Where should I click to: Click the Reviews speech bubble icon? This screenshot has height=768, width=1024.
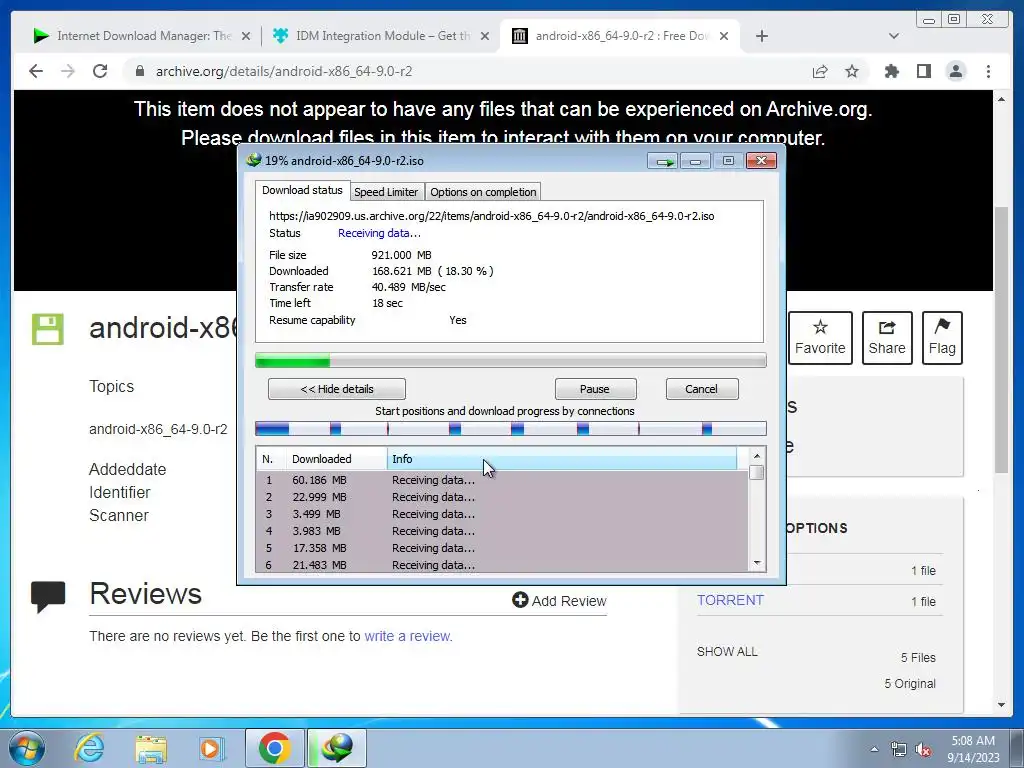click(48, 596)
